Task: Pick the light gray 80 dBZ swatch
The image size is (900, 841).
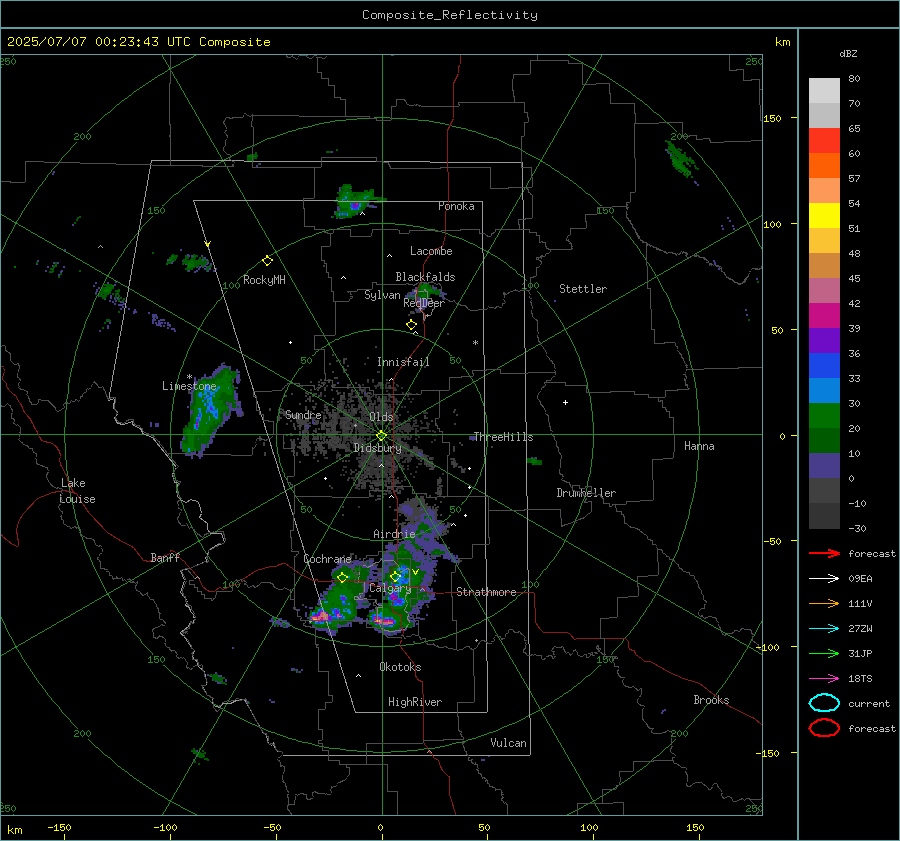Action: (x=824, y=91)
